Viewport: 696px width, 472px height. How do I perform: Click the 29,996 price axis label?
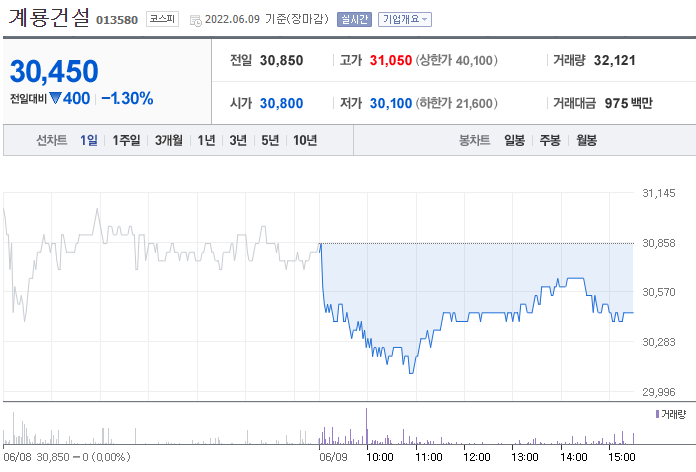(x=659, y=392)
